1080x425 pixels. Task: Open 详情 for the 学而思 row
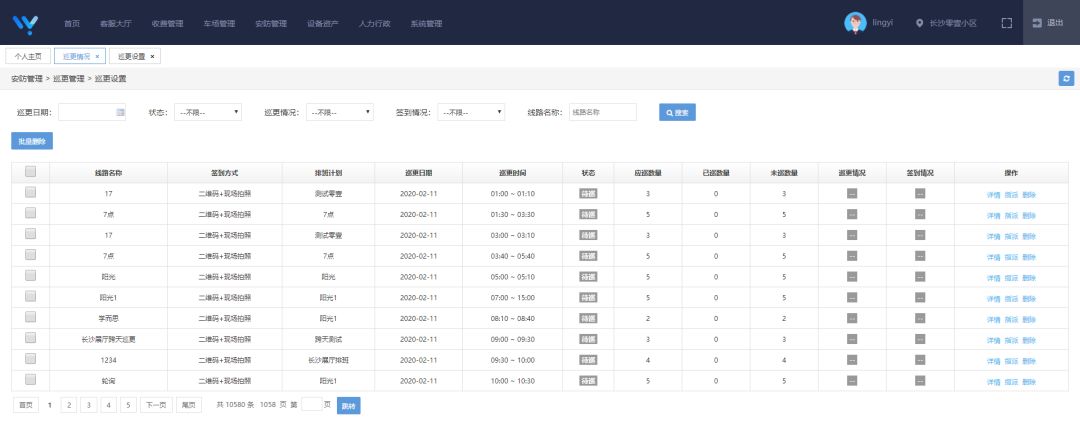993,320
